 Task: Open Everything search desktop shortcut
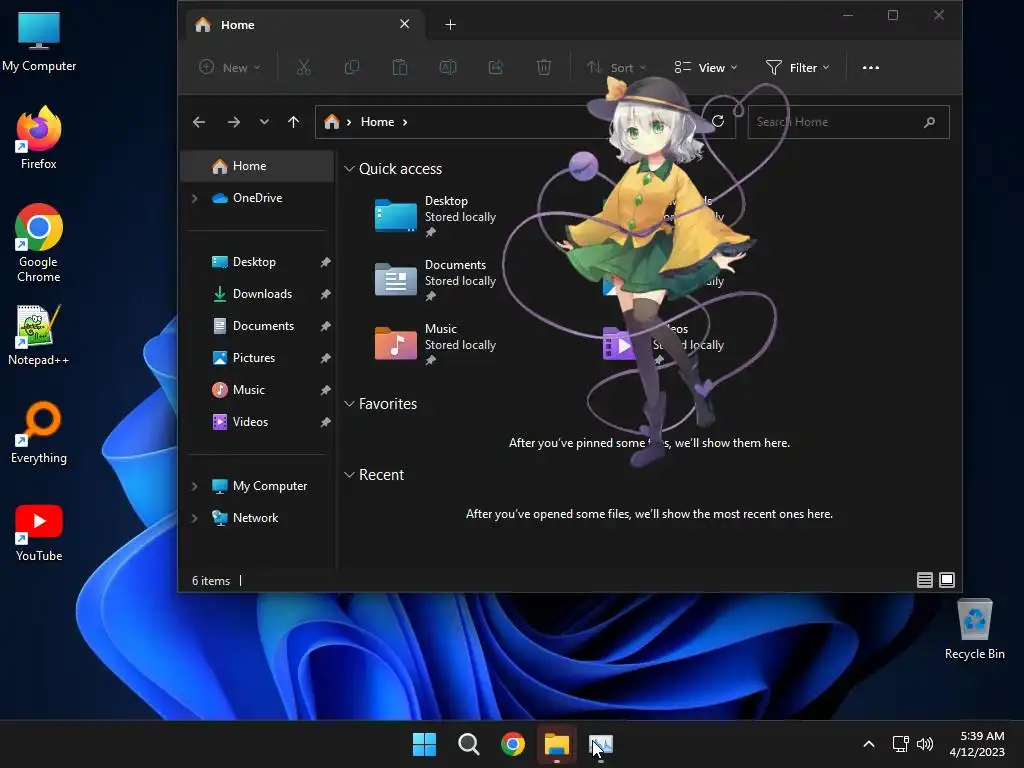[39, 433]
